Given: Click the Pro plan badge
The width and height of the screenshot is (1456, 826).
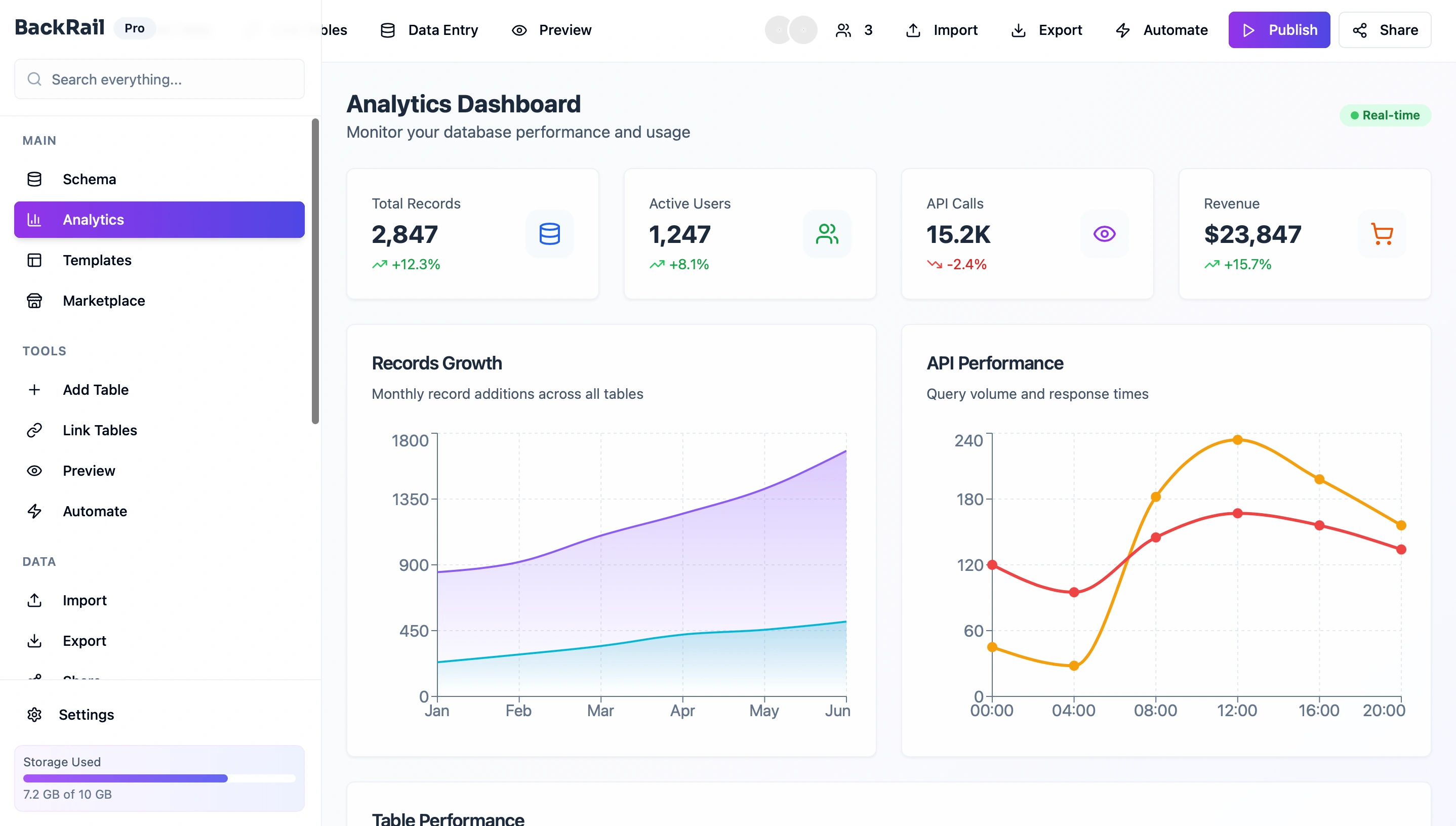Looking at the screenshot, I should tap(135, 28).
